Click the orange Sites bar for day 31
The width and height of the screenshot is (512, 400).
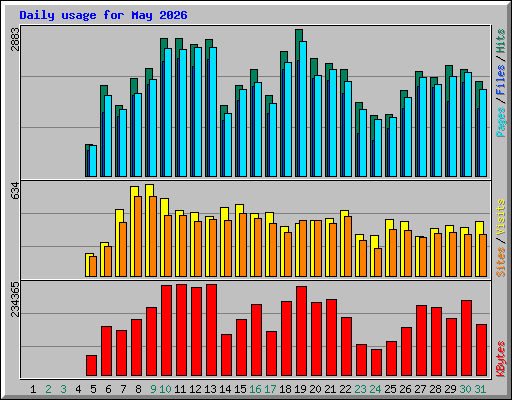[x=483, y=255]
